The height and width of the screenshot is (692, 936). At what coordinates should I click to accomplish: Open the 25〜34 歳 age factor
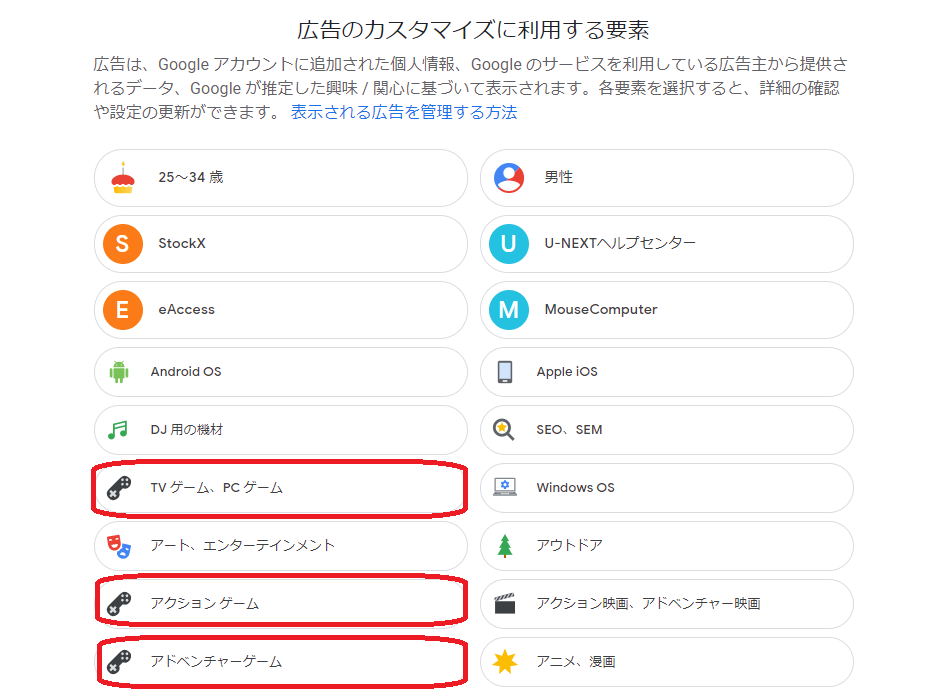coord(281,178)
